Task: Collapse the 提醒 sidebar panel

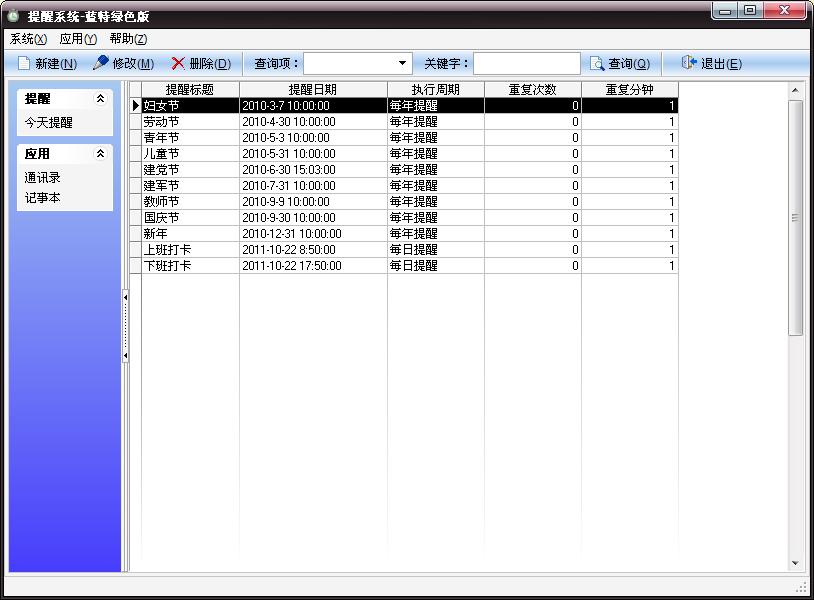Action: pos(100,98)
